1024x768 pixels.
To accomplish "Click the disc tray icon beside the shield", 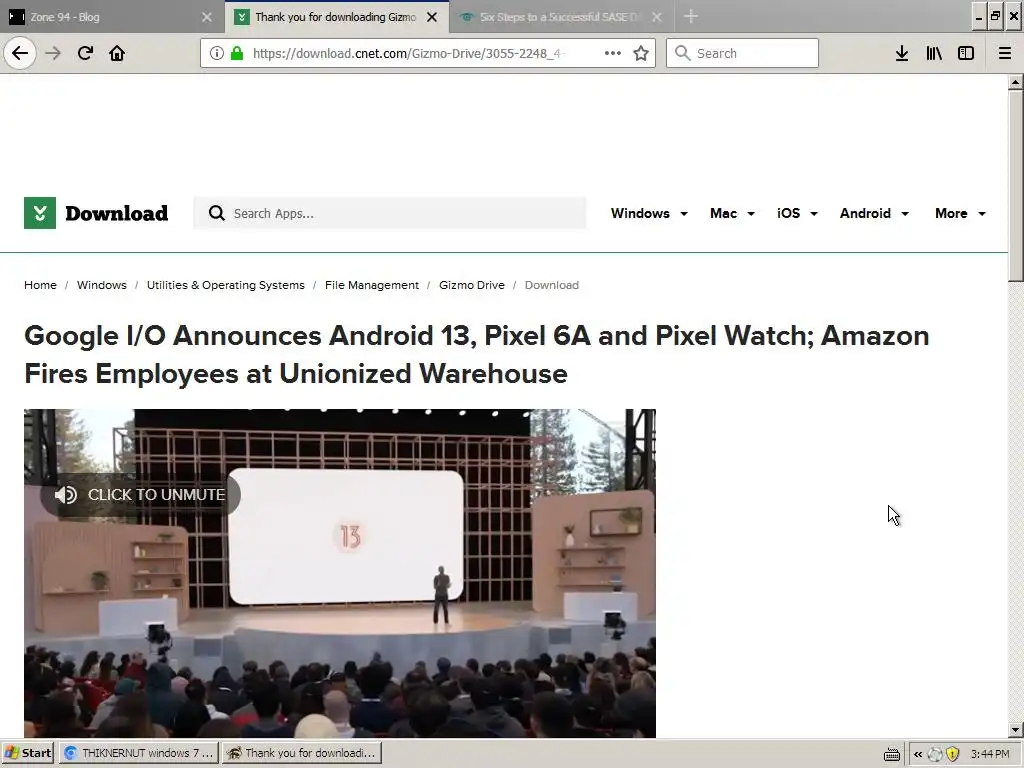I will click(x=935, y=754).
